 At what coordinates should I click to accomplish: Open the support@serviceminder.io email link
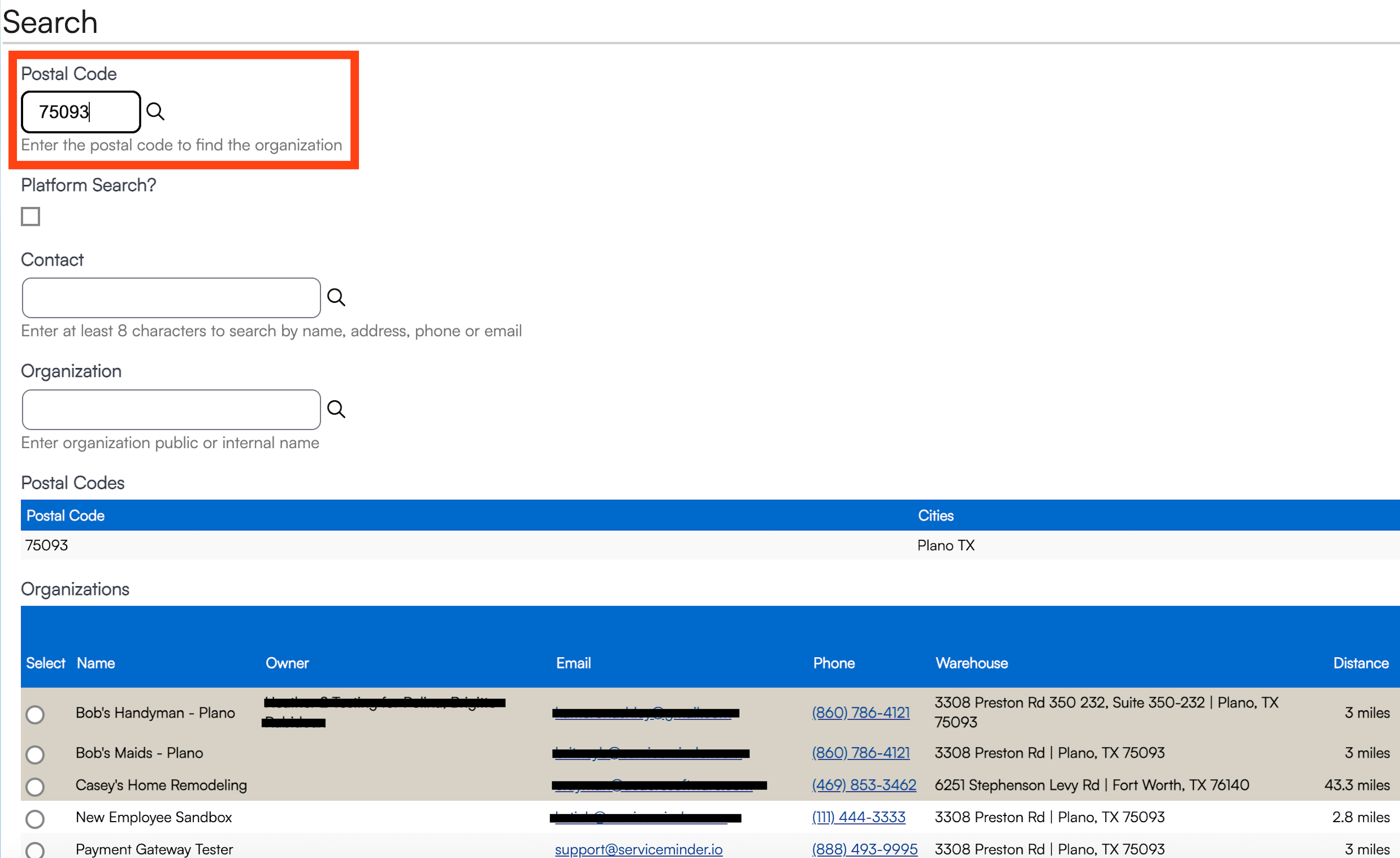pos(638,849)
